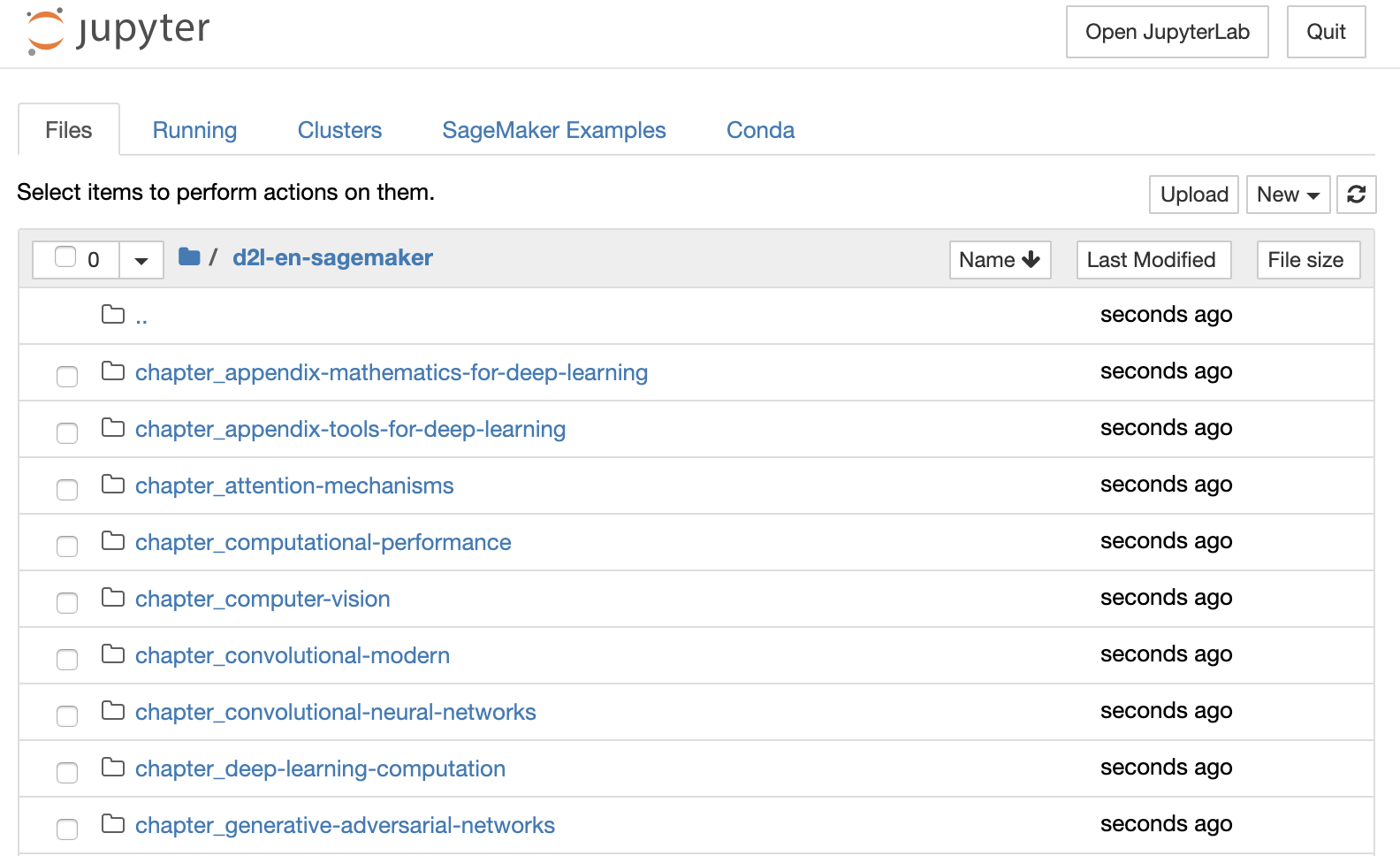
Task: Refresh the notebook file list
Action: point(1356,195)
